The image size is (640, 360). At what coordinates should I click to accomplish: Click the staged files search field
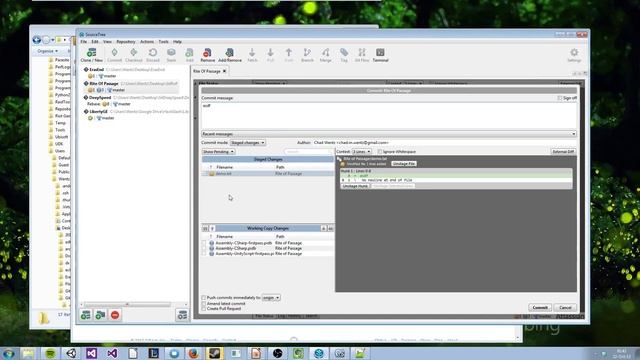[x=308, y=151]
